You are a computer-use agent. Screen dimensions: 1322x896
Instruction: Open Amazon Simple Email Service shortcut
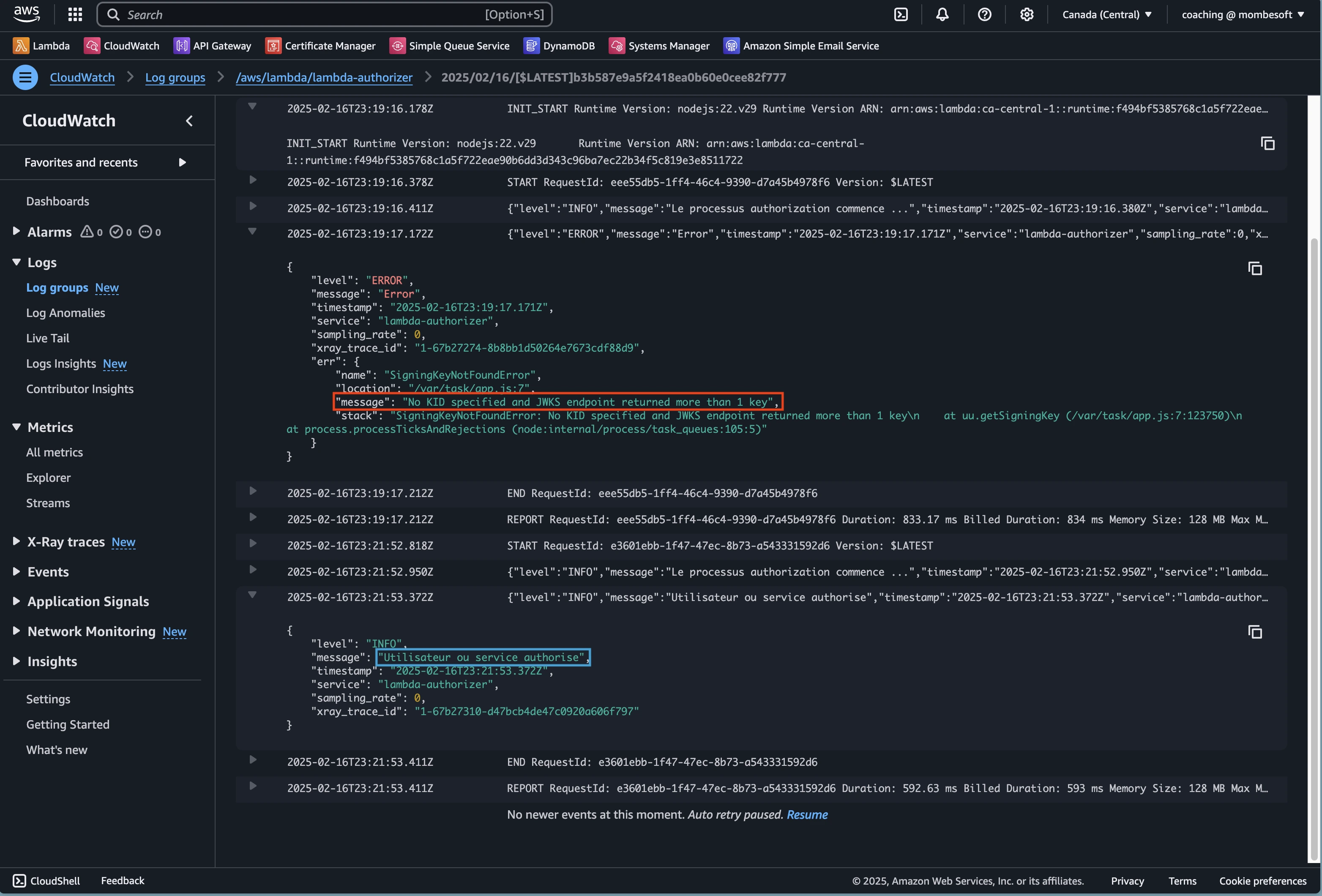pyautogui.click(x=801, y=46)
